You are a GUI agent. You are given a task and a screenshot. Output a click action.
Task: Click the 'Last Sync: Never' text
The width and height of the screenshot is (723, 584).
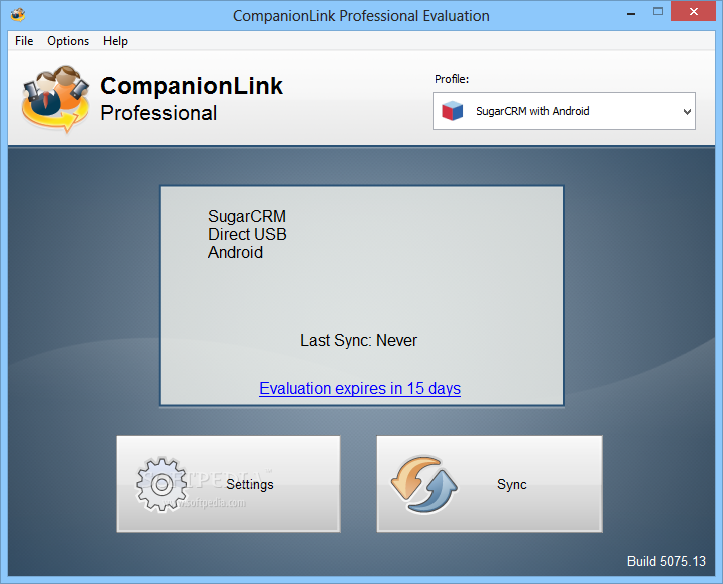tap(358, 341)
